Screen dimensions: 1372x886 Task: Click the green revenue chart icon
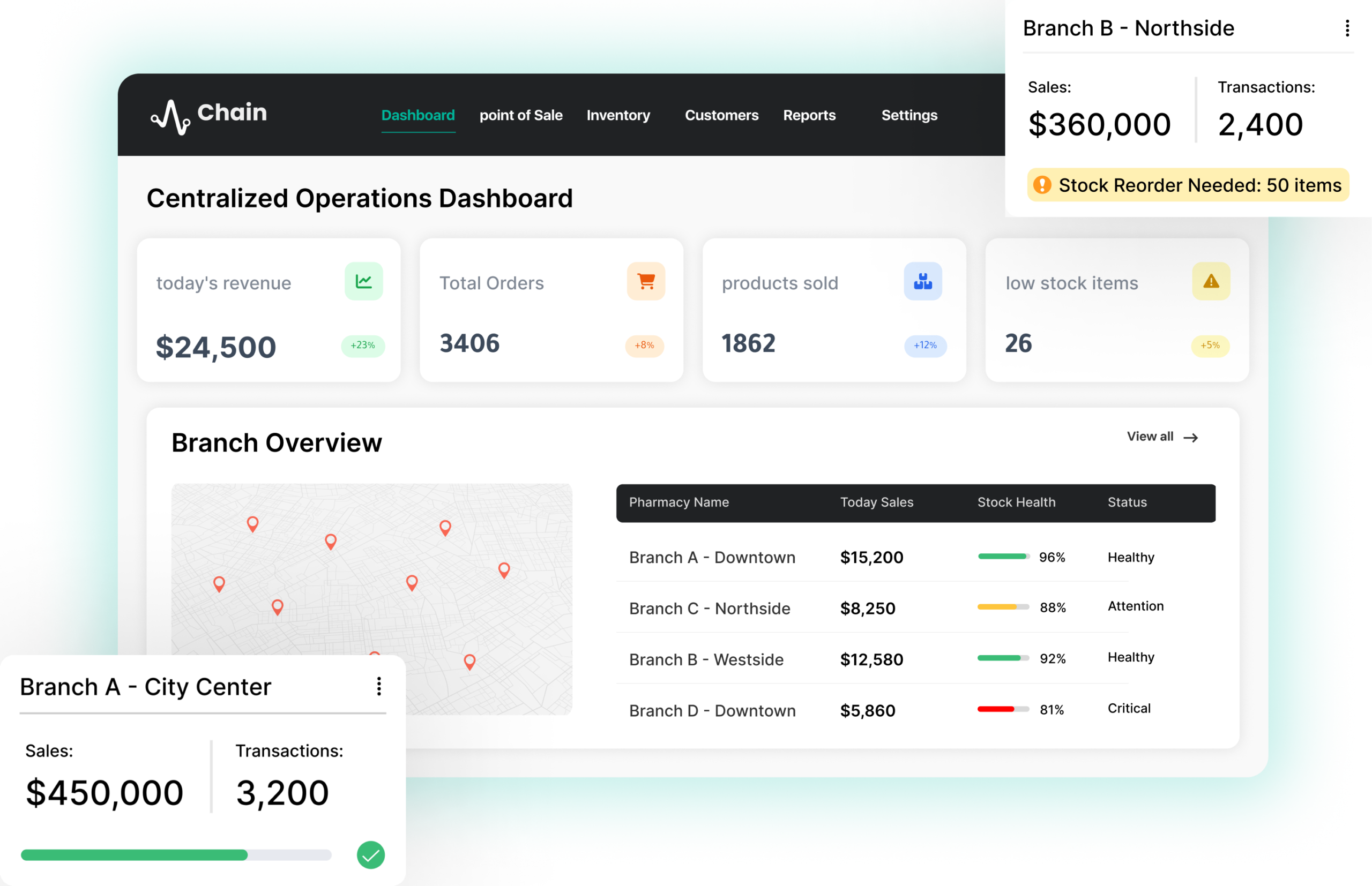tap(364, 281)
